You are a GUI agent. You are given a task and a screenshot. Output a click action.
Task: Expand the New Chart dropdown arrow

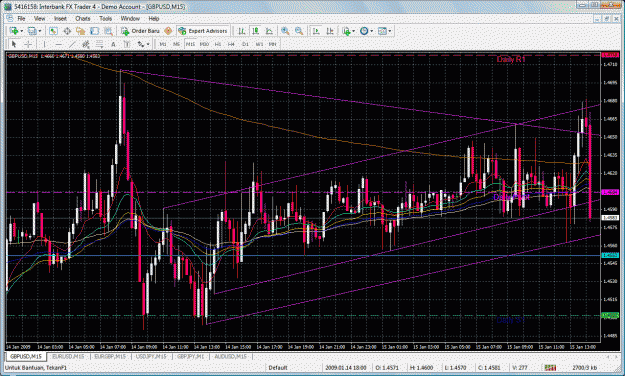pyautogui.click(x=22, y=31)
